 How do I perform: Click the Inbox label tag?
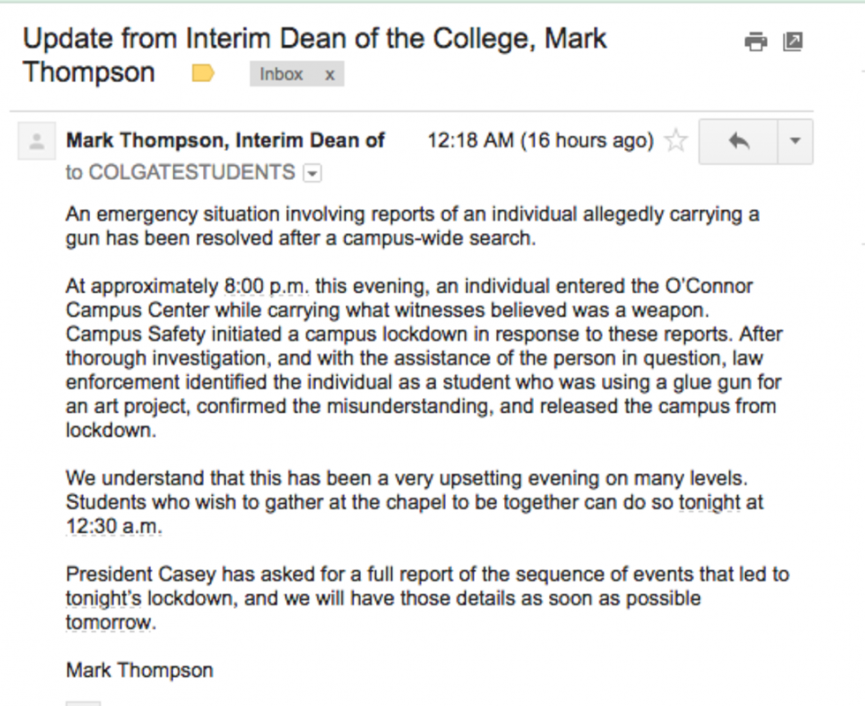281,74
